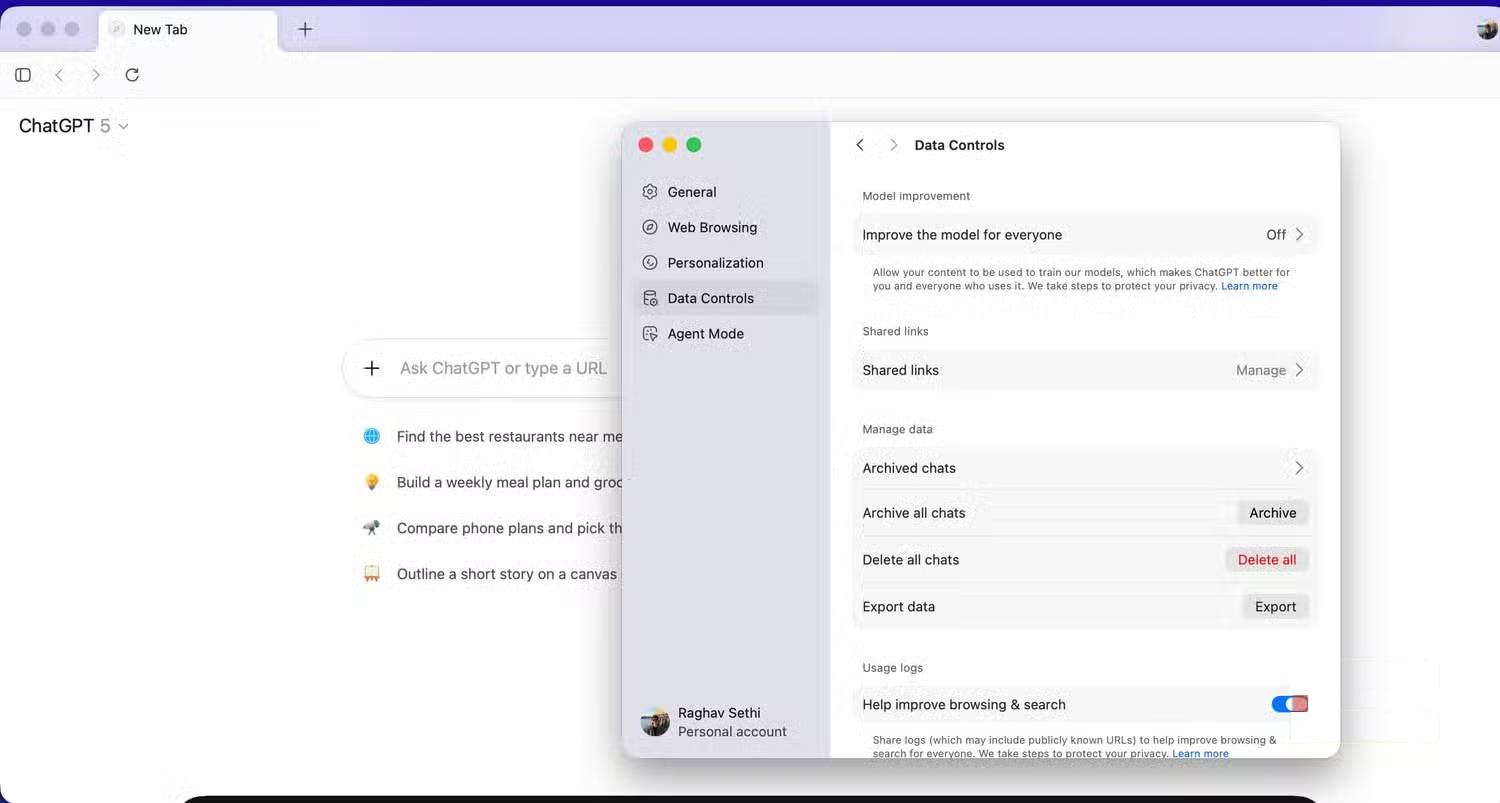
Task: Click the Export data button
Action: tap(1275, 607)
